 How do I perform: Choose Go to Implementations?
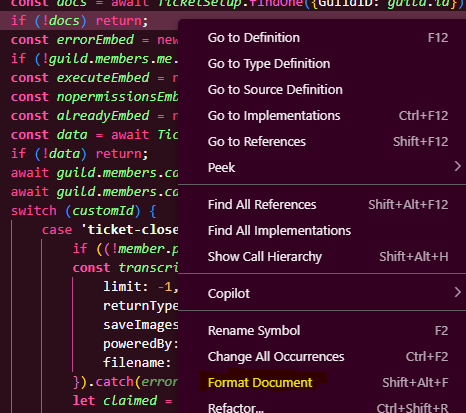pos(322,116)
